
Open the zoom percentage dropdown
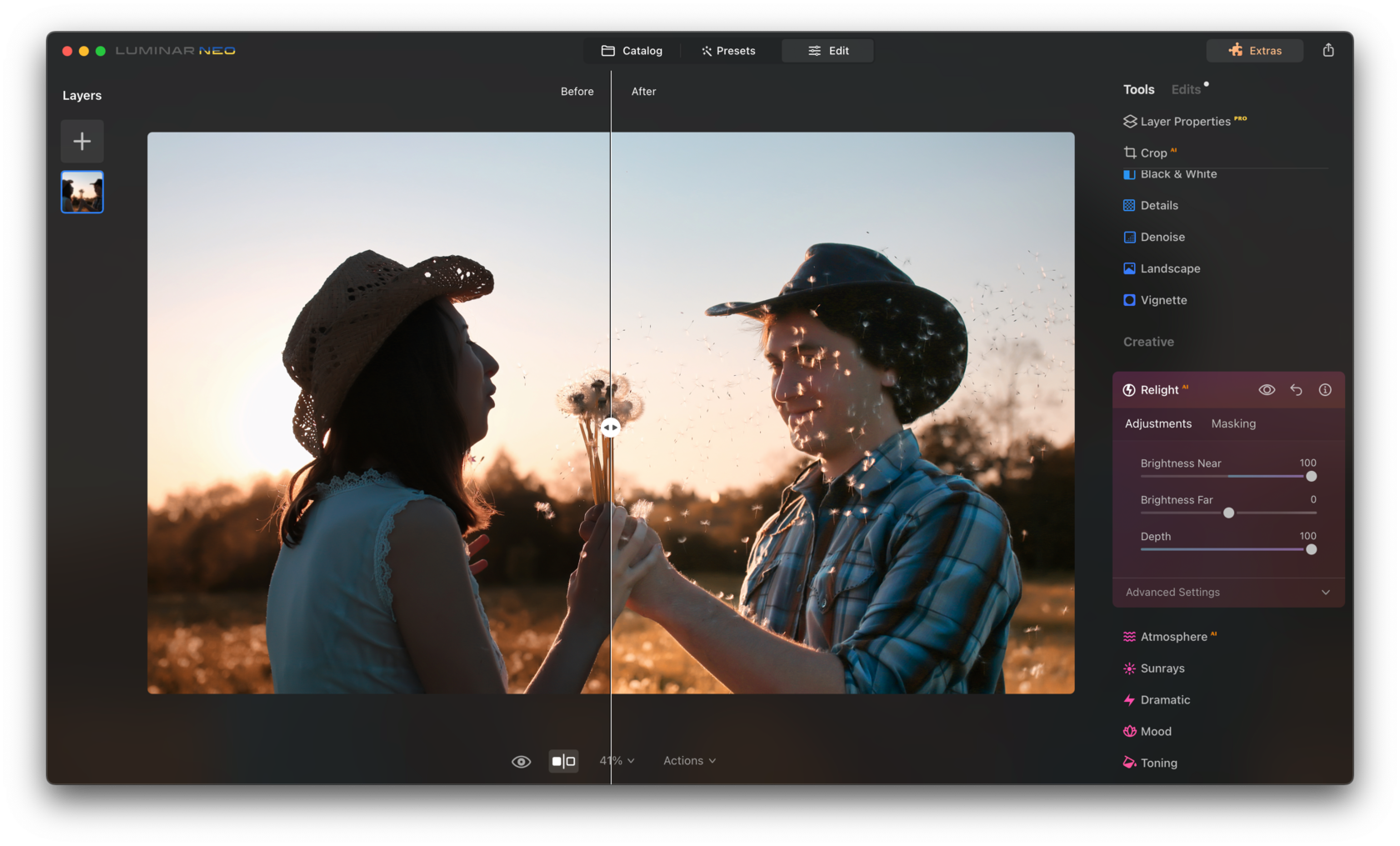(617, 760)
